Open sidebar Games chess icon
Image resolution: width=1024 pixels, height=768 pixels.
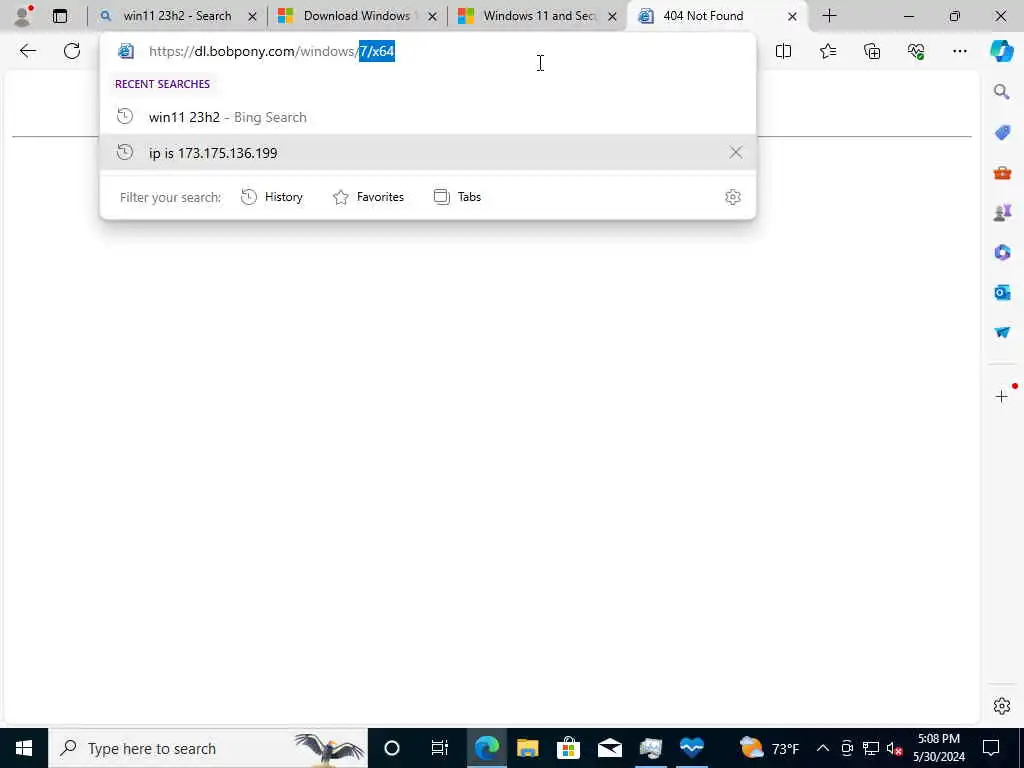[1002, 212]
